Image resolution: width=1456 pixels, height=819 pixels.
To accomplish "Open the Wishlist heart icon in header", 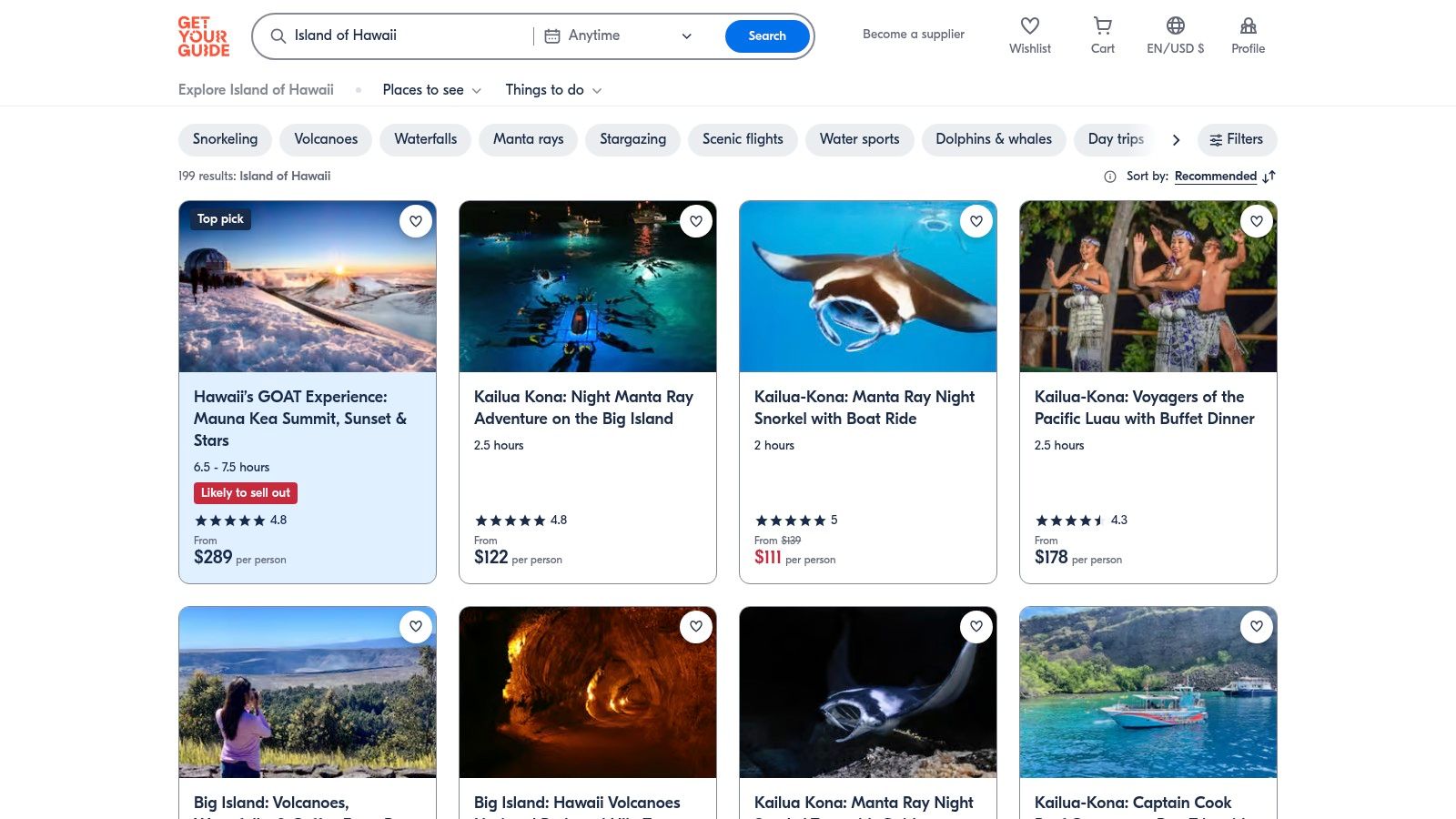I will 1029,26.
